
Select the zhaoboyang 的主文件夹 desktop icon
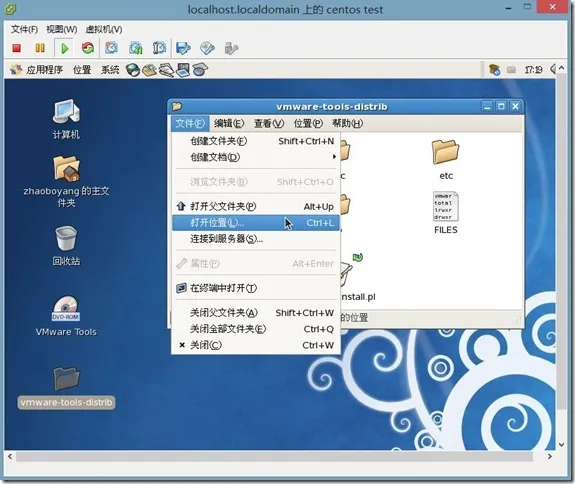click(66, 181)
